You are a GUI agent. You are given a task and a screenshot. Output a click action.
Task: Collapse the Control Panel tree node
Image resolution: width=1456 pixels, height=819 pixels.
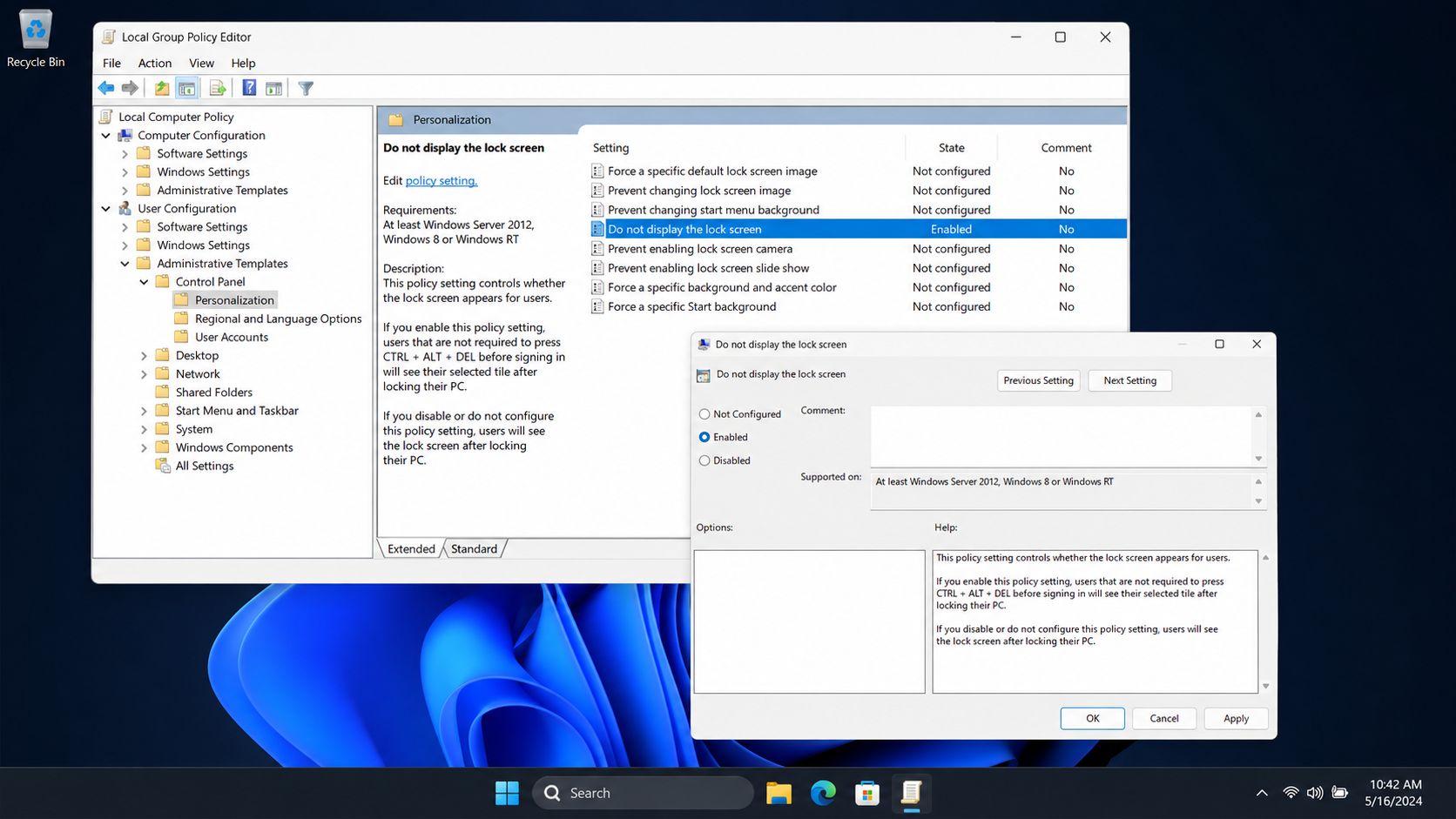pos(144,282)
